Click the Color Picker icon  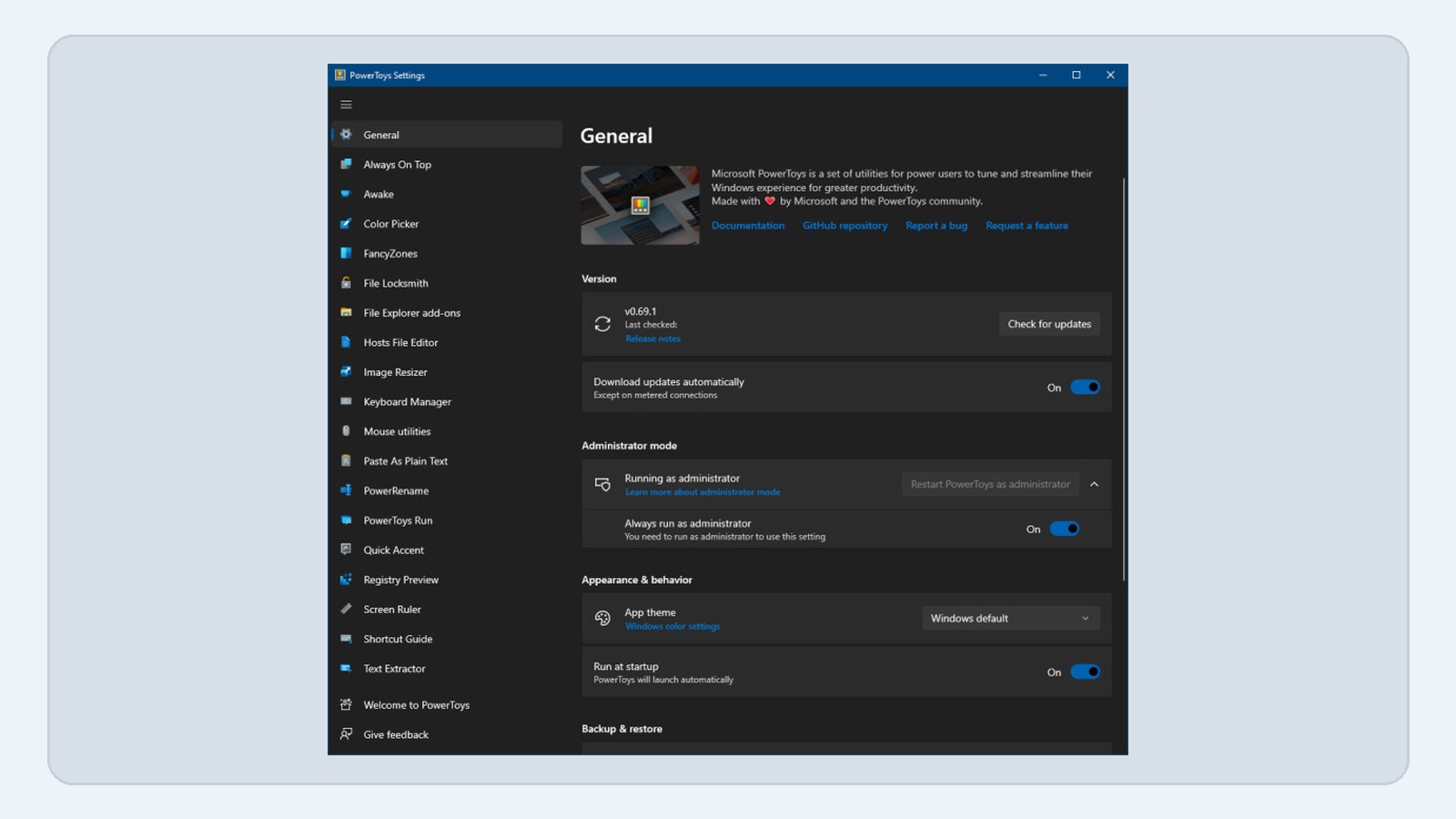[x=346, y=224]
